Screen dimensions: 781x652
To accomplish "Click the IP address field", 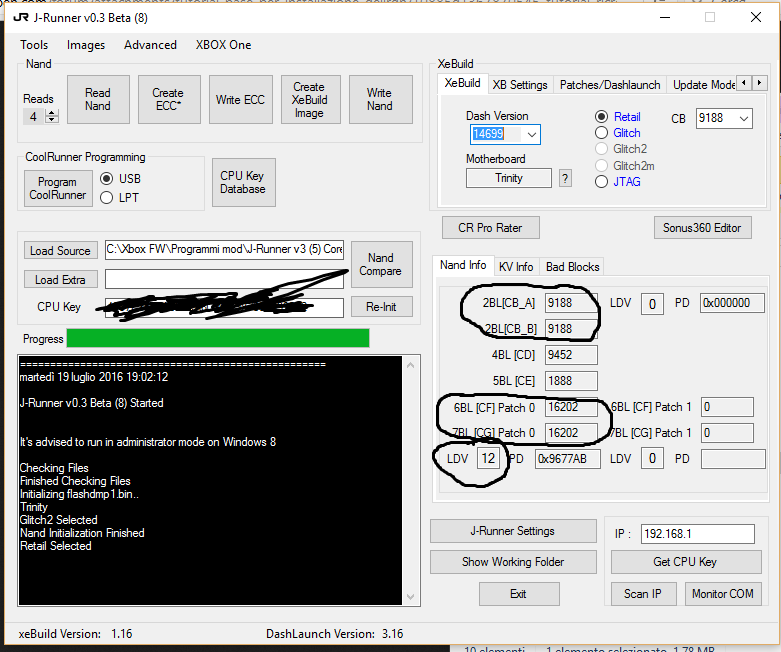I will 697,534.
